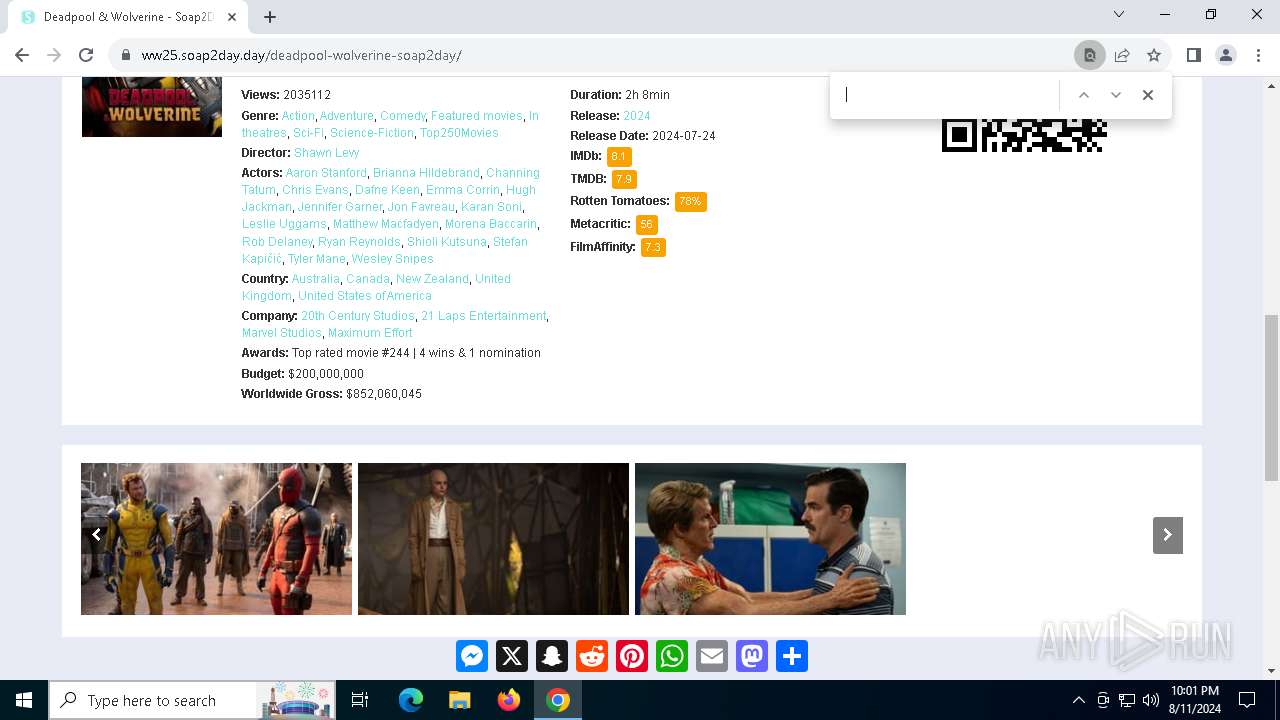Launch Firefox from the taskbar

[x=509, y=700]
